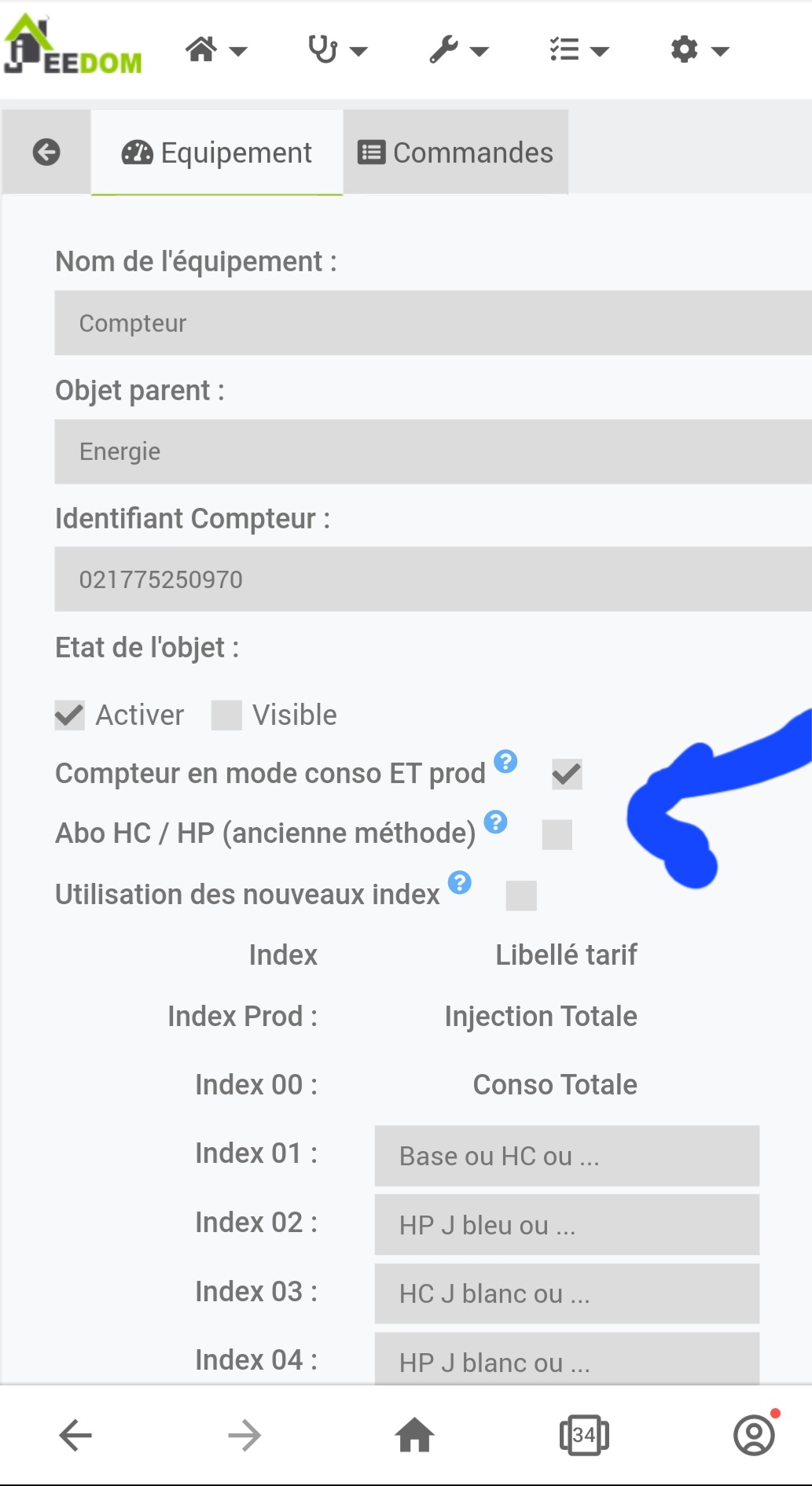Viewport: 812px width, 1486px height.
Task: Open browser tabs counter showing 34
Action: click(x=584, y=1436)
